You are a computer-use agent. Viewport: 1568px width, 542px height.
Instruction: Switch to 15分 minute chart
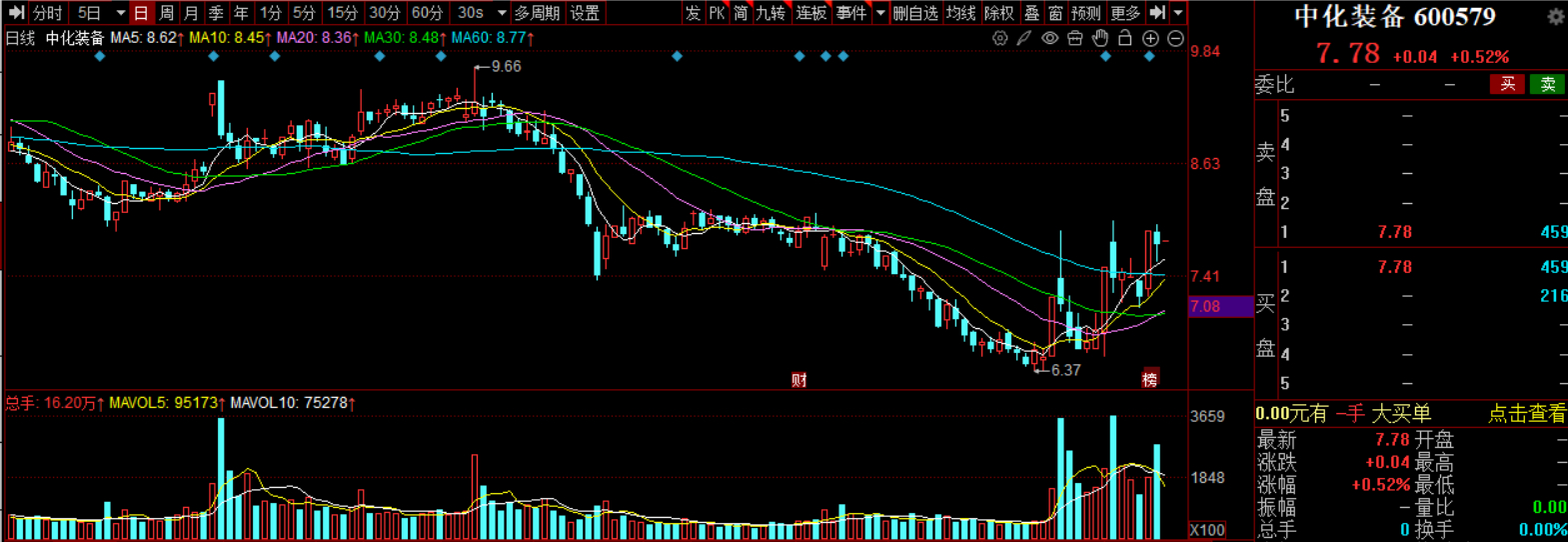(343, 13)
